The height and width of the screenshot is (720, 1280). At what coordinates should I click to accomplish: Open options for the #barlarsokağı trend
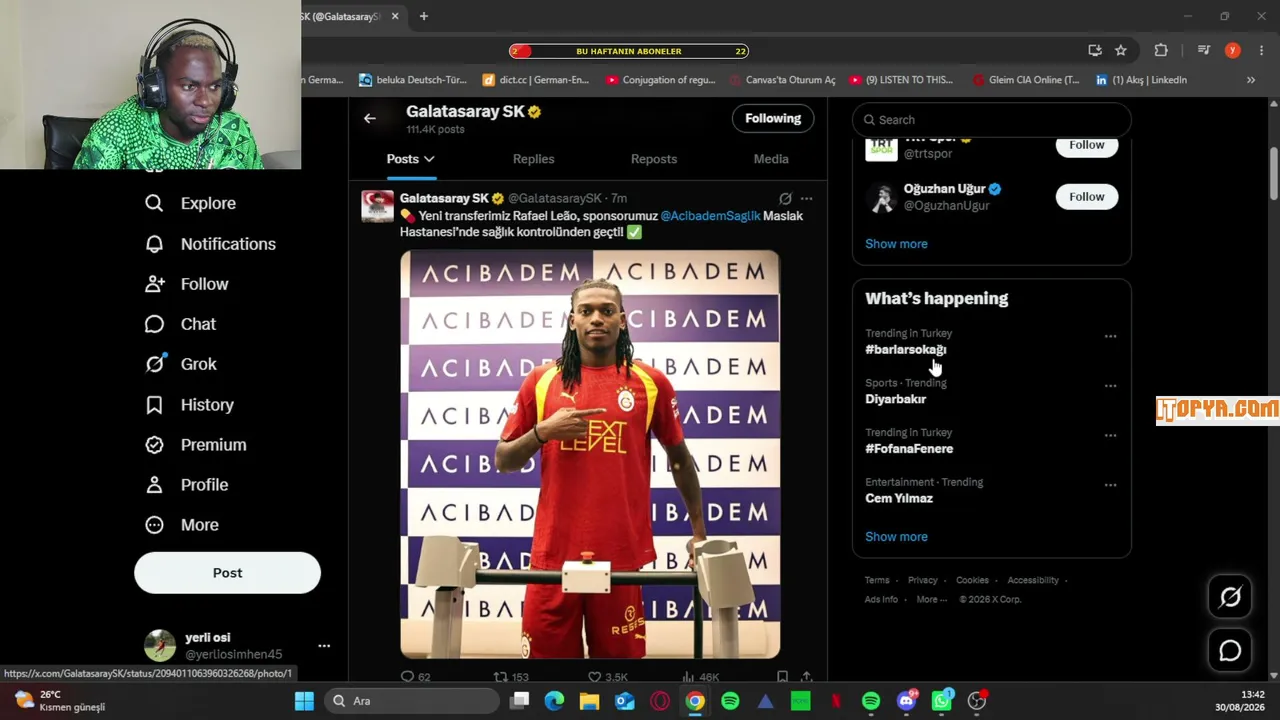point(1110,337)
